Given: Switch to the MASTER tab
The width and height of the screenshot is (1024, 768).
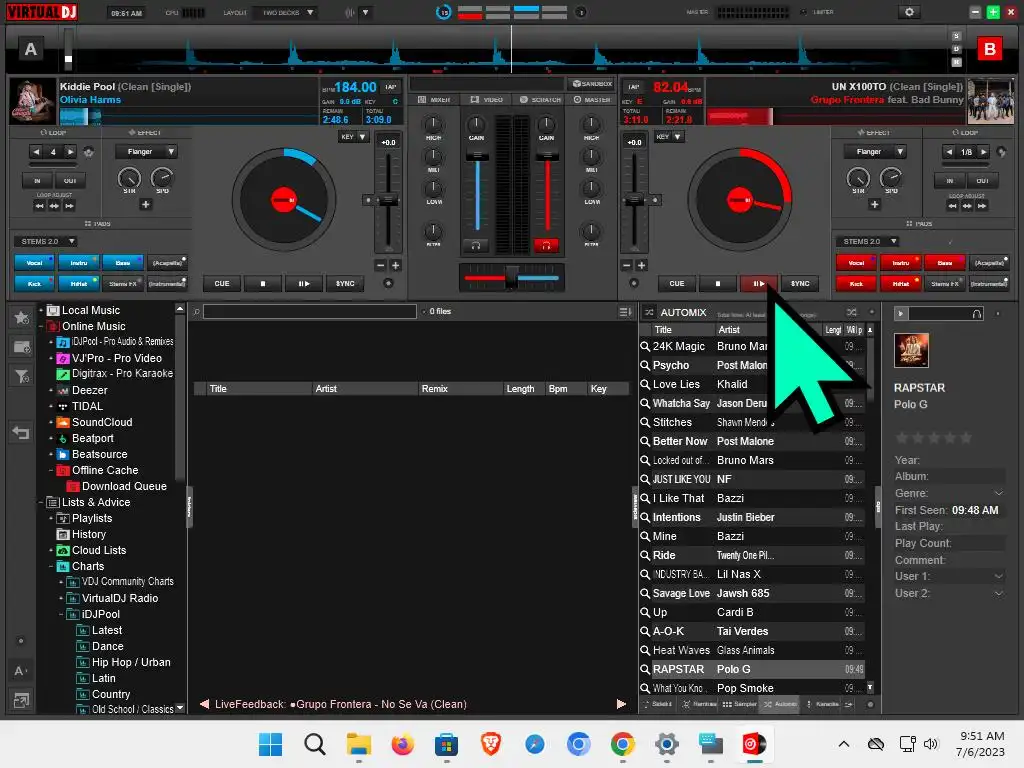Looking at the screenshot, I should click(592, 99).
